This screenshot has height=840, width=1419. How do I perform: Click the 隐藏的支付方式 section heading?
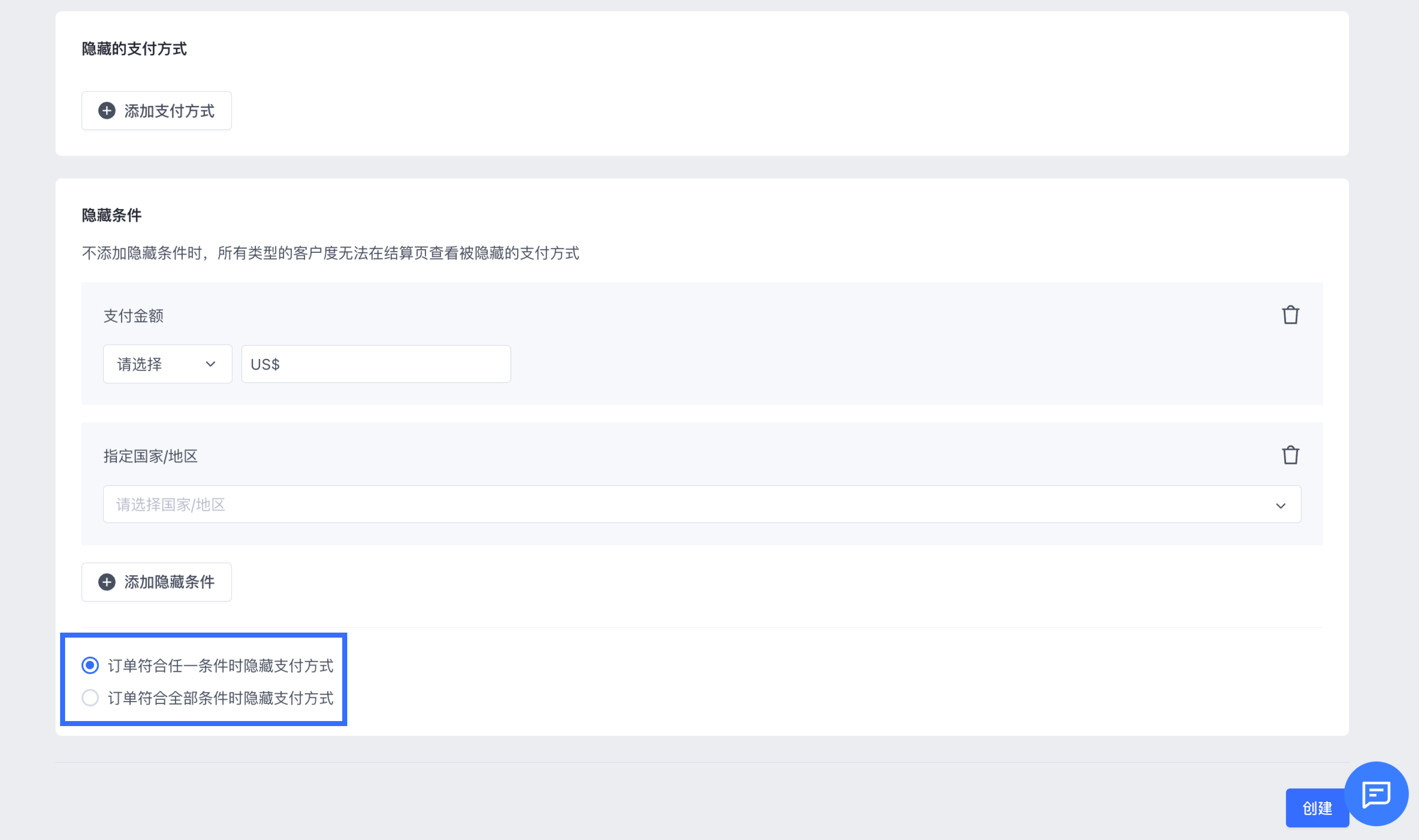click(134, 49)
